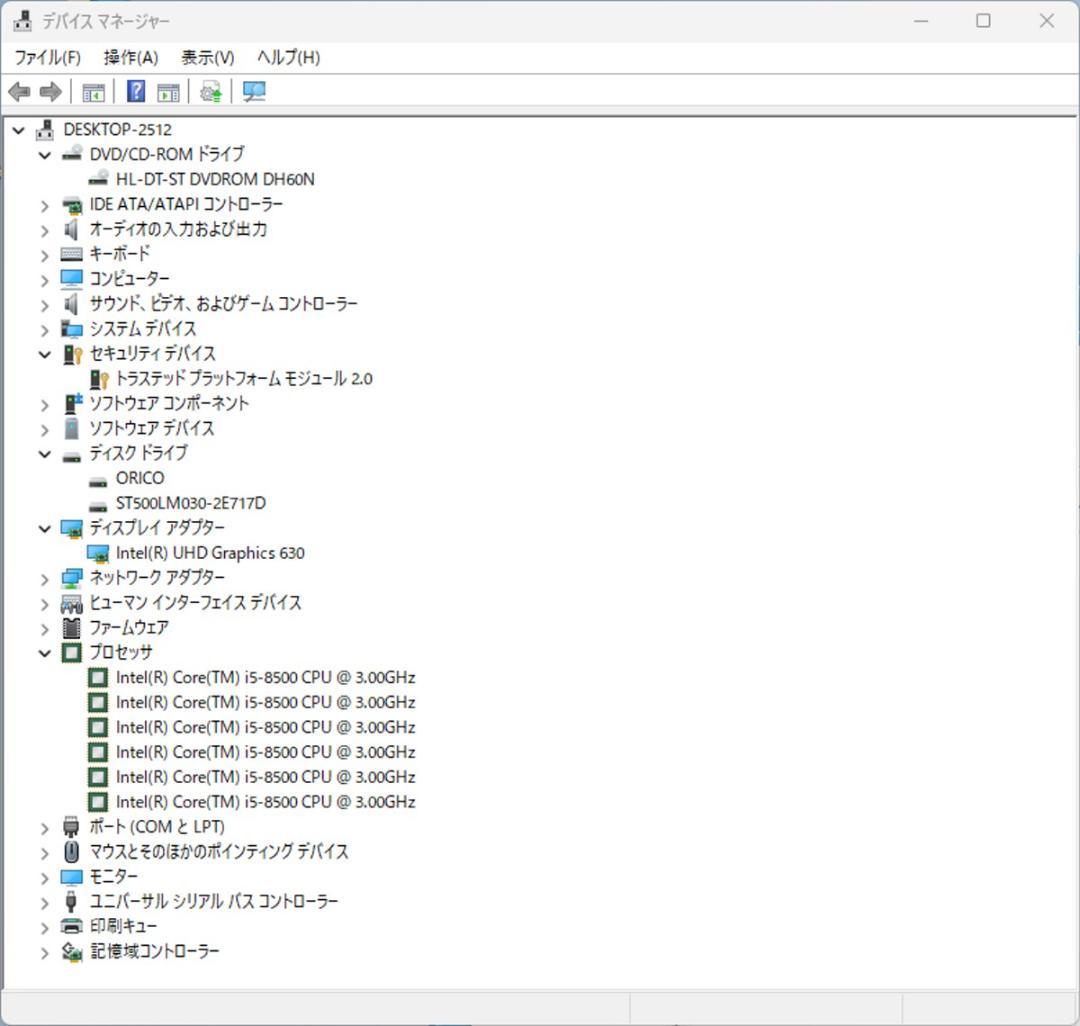Image resolution: width=1080 pixels, height=1026 pixels.
Task: Click the Forward navigation arrow
Action: click(47, 91)
